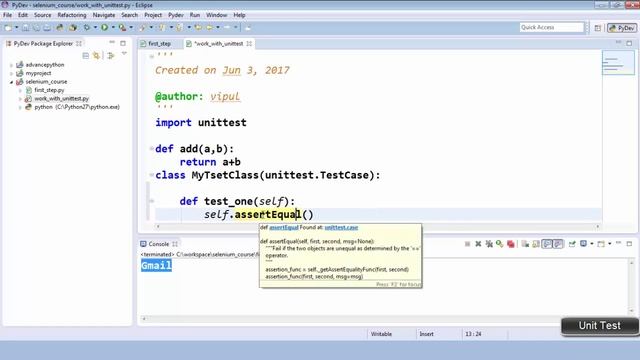The height and width of the screenshot is (360, 640).
Task: Switch to the first_step editor tab
Action: click(x=159, y=44)
